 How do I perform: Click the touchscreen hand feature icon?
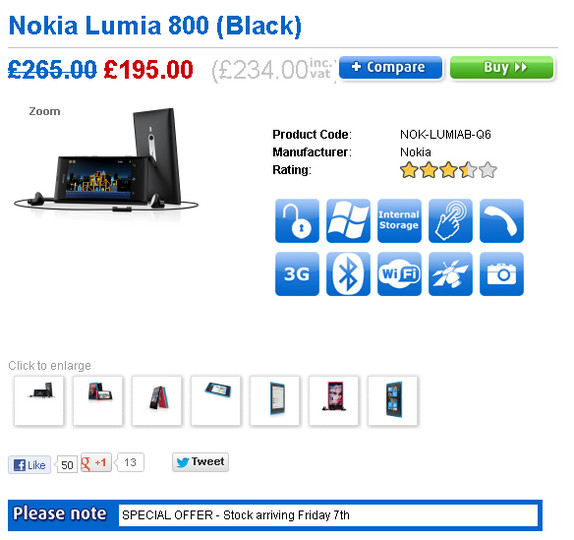click(450, 221)
